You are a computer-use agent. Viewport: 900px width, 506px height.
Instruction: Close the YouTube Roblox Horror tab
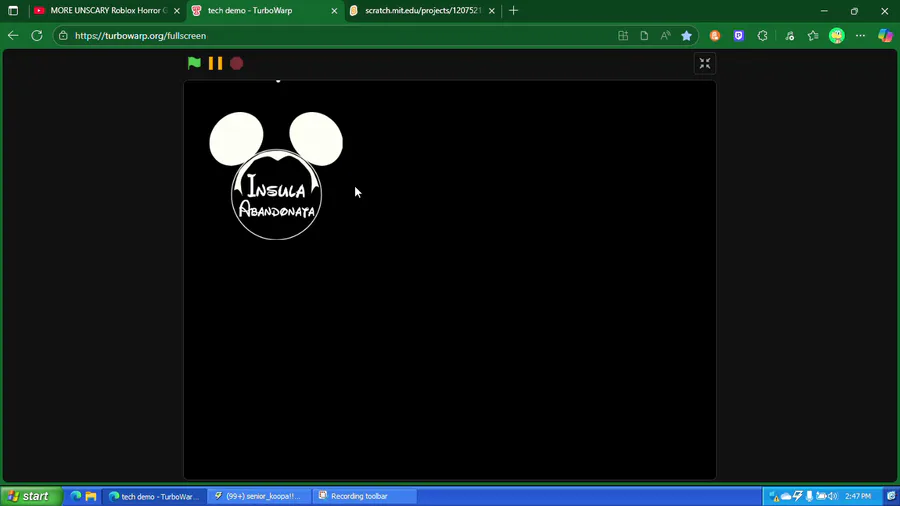coord(177,11)
